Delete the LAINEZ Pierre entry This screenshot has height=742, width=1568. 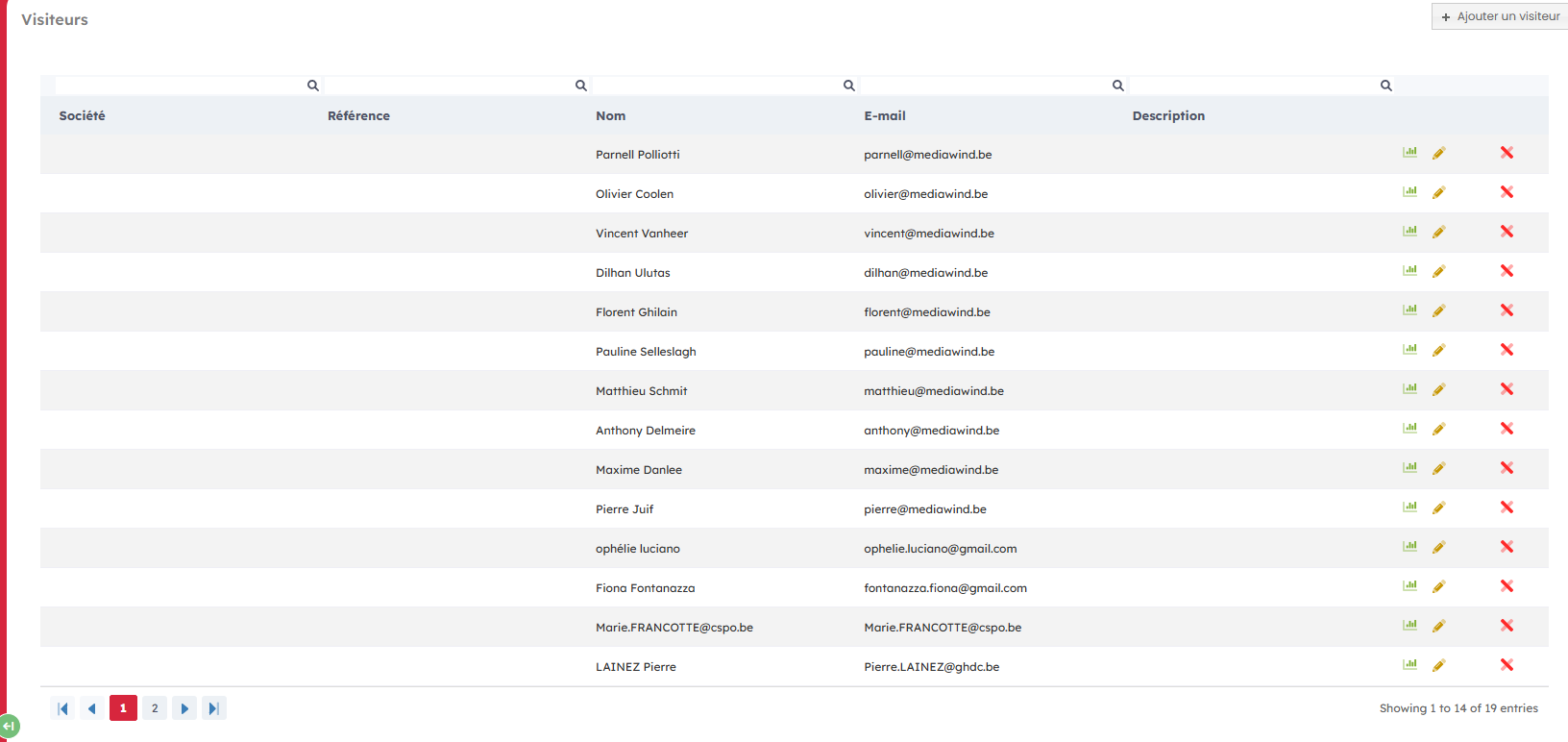[1507, 665]
